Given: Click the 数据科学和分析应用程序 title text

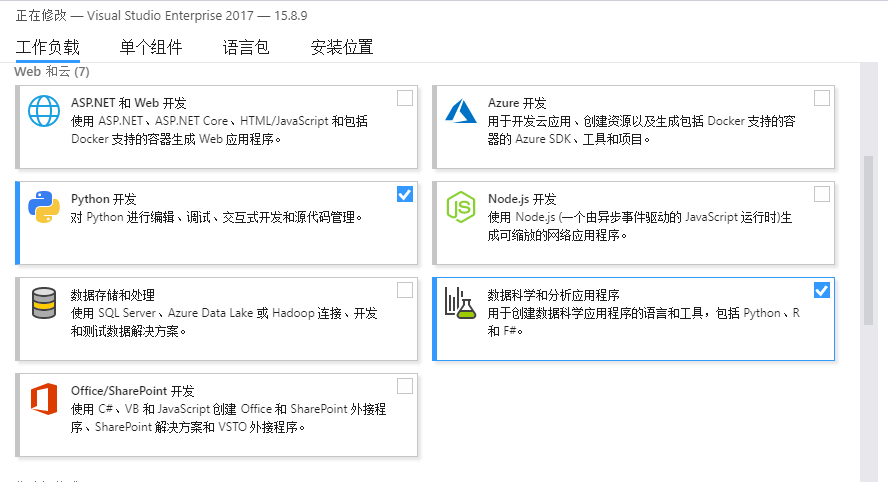Looking at the screenshot, I should 553,295.
